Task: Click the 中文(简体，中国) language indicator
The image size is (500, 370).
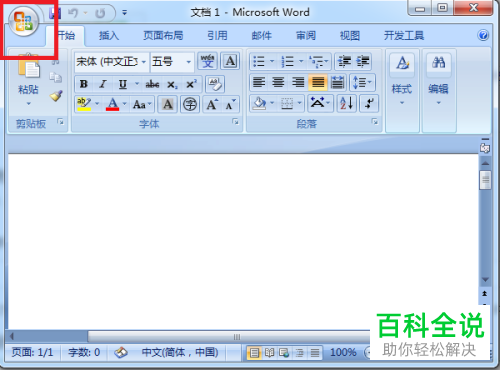Action: pyautogui.click(x=180, y=352)
